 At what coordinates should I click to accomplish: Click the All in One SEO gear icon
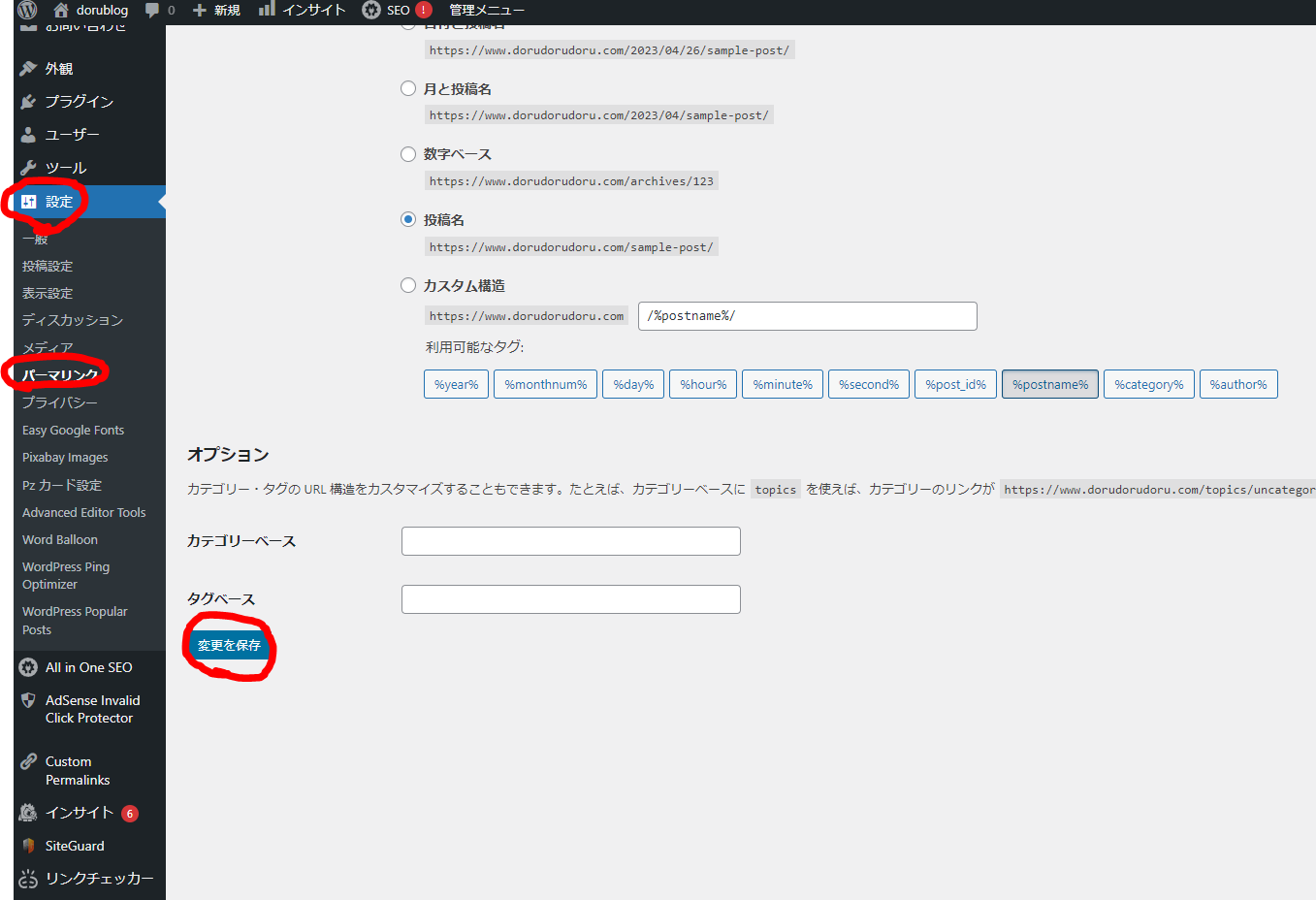coord(28,667)
